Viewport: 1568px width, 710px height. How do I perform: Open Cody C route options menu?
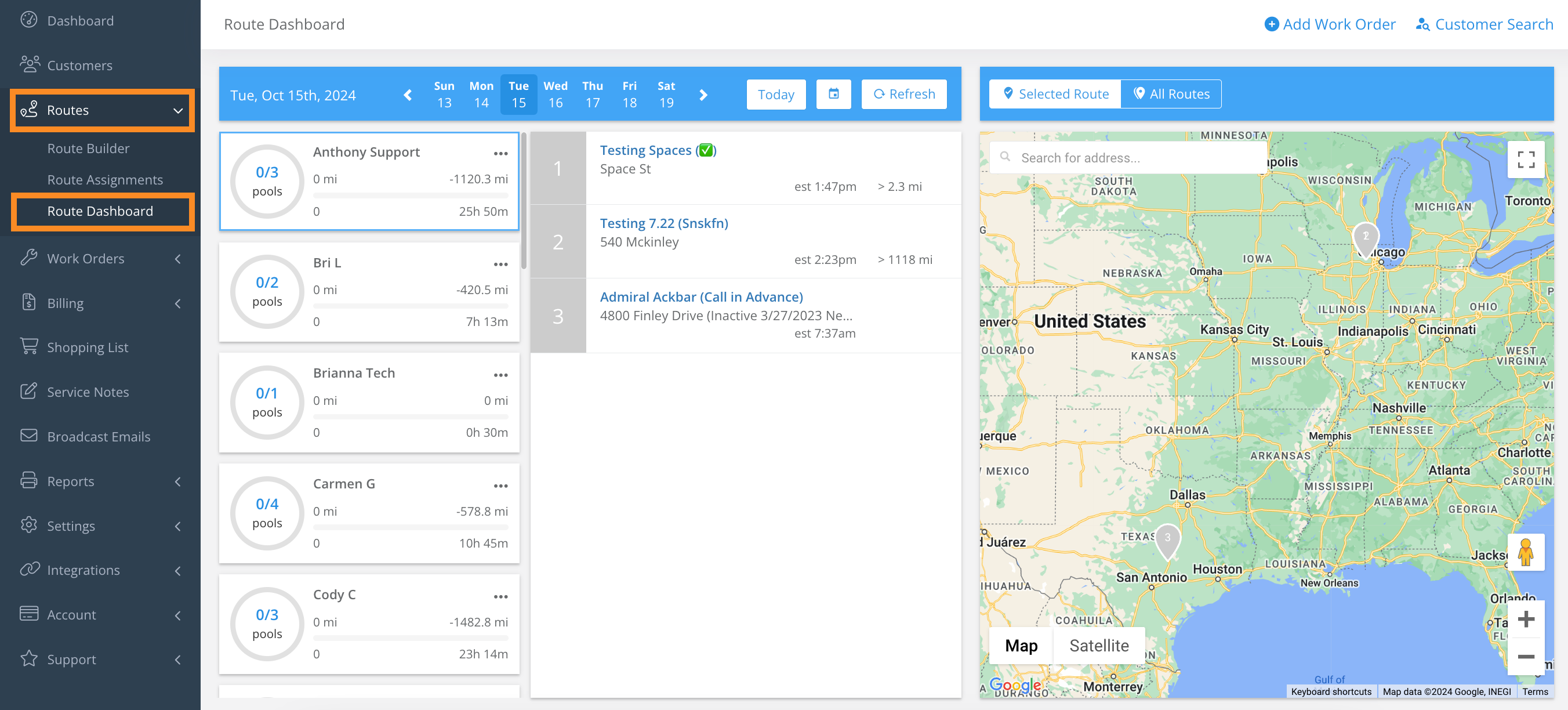501,597
